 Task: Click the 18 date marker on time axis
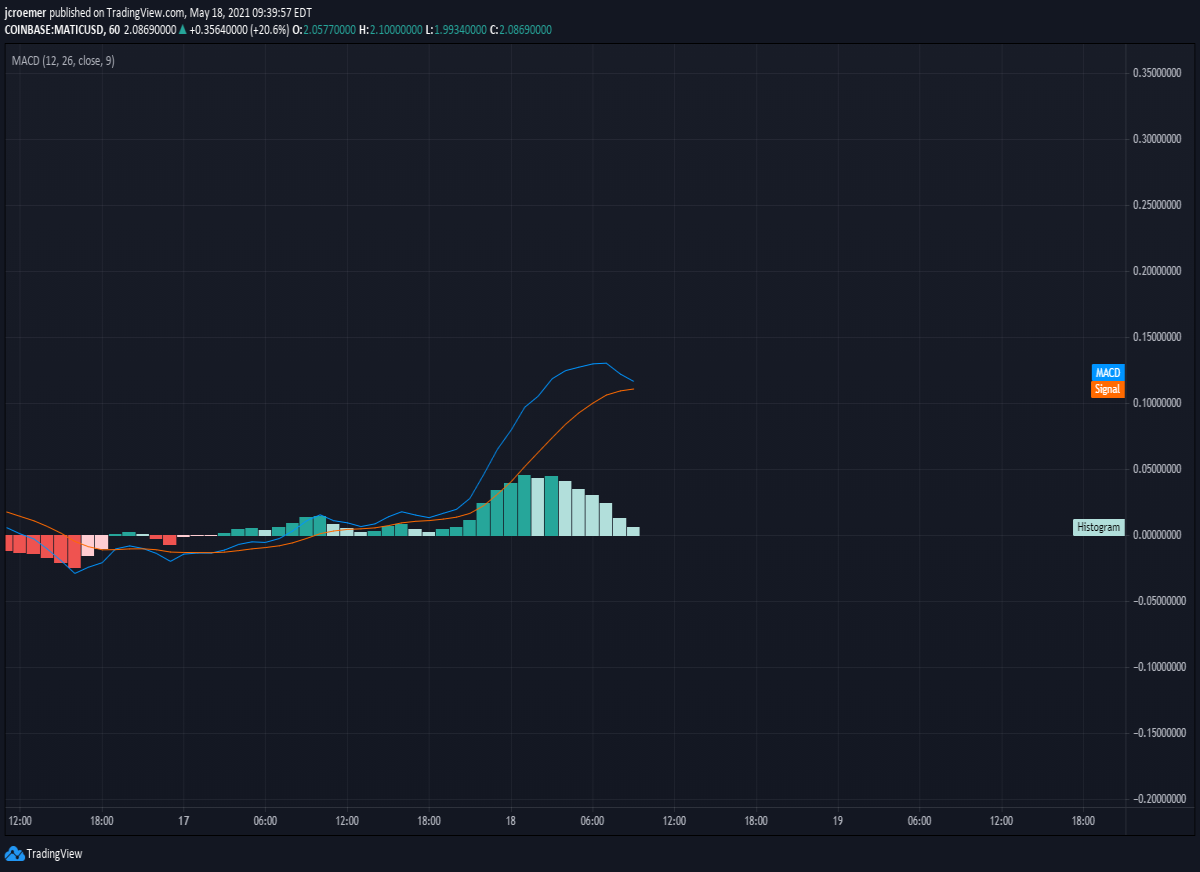pyautogui.click(x=510, y=821)
